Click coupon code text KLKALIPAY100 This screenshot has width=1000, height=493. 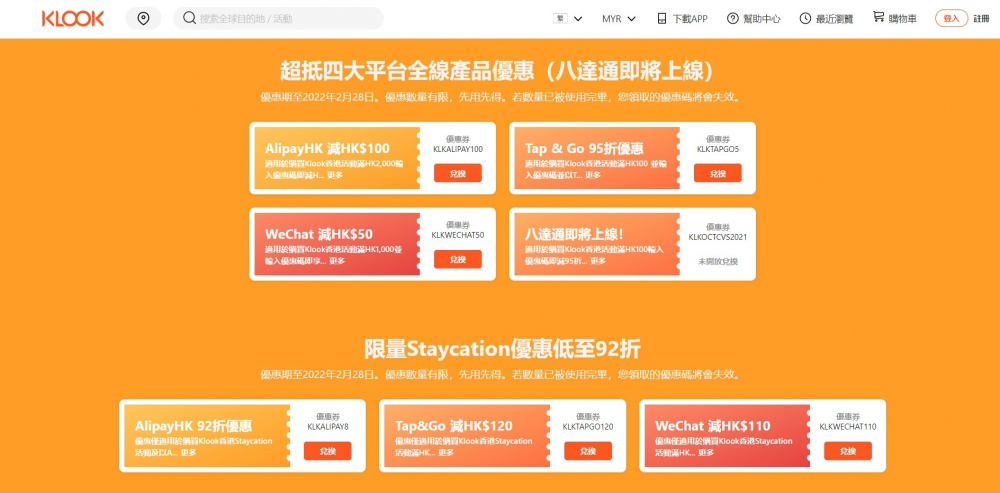(x=458, y=150)
